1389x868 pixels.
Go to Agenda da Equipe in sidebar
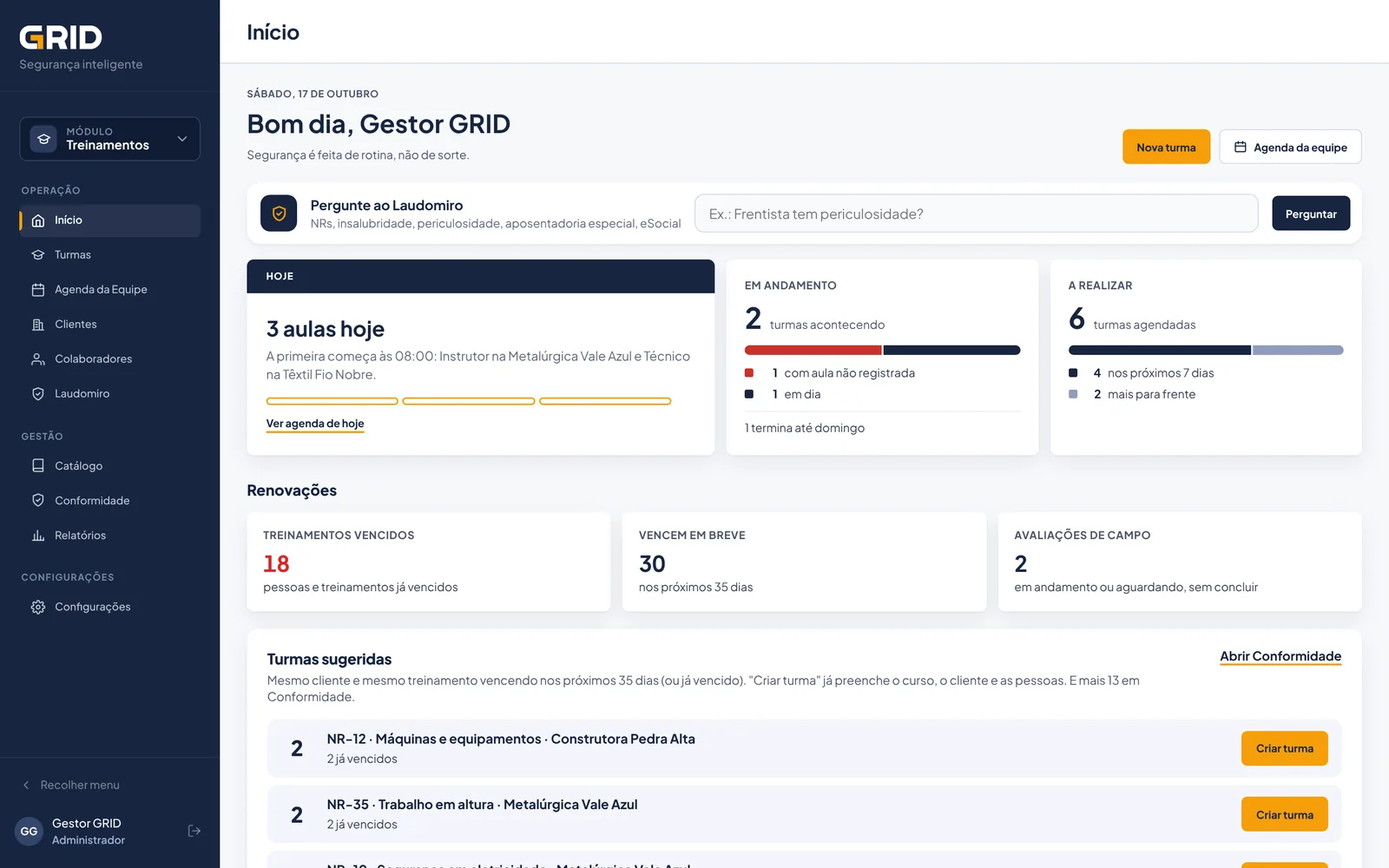(x=109, y=290)
